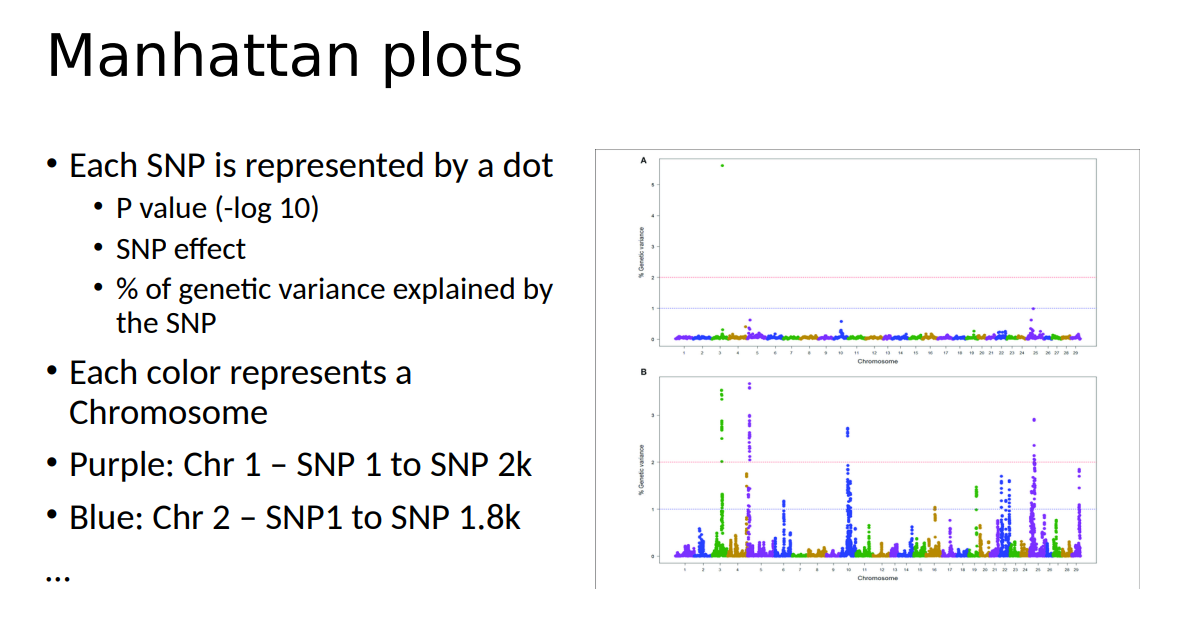Click the tallest green peak in plot B
The image size is (1184, 626).
pos(721,391)
